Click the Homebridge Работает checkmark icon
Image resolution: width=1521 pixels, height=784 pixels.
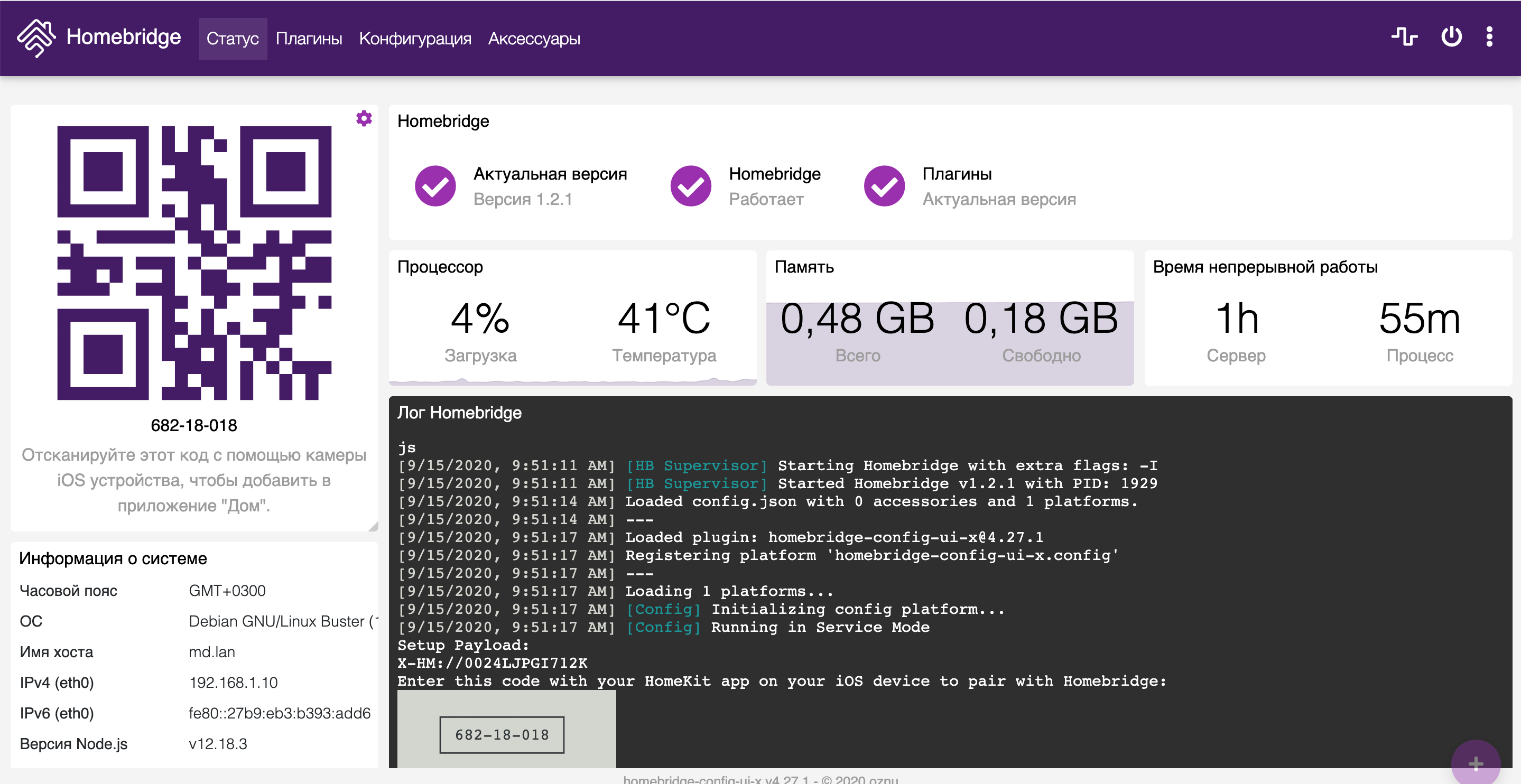tap(690, 186)
